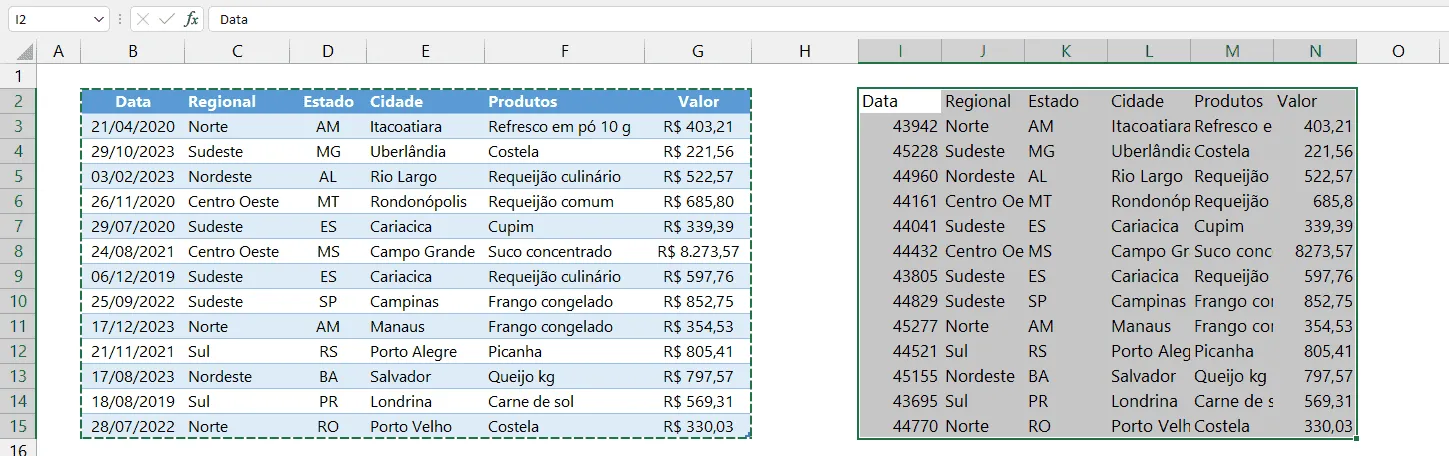Image resolution: width=1449 pixels, height=456 pixels.
Task: Click the pasted value 330,03
Action: pyautogui.click(x=1315, y=426)
